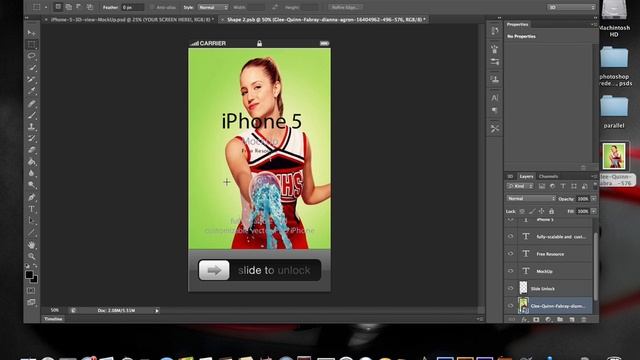The height and width of the screenshot is (360, 640).
Task: Click the Feather input field
Action: click(133, 7)
